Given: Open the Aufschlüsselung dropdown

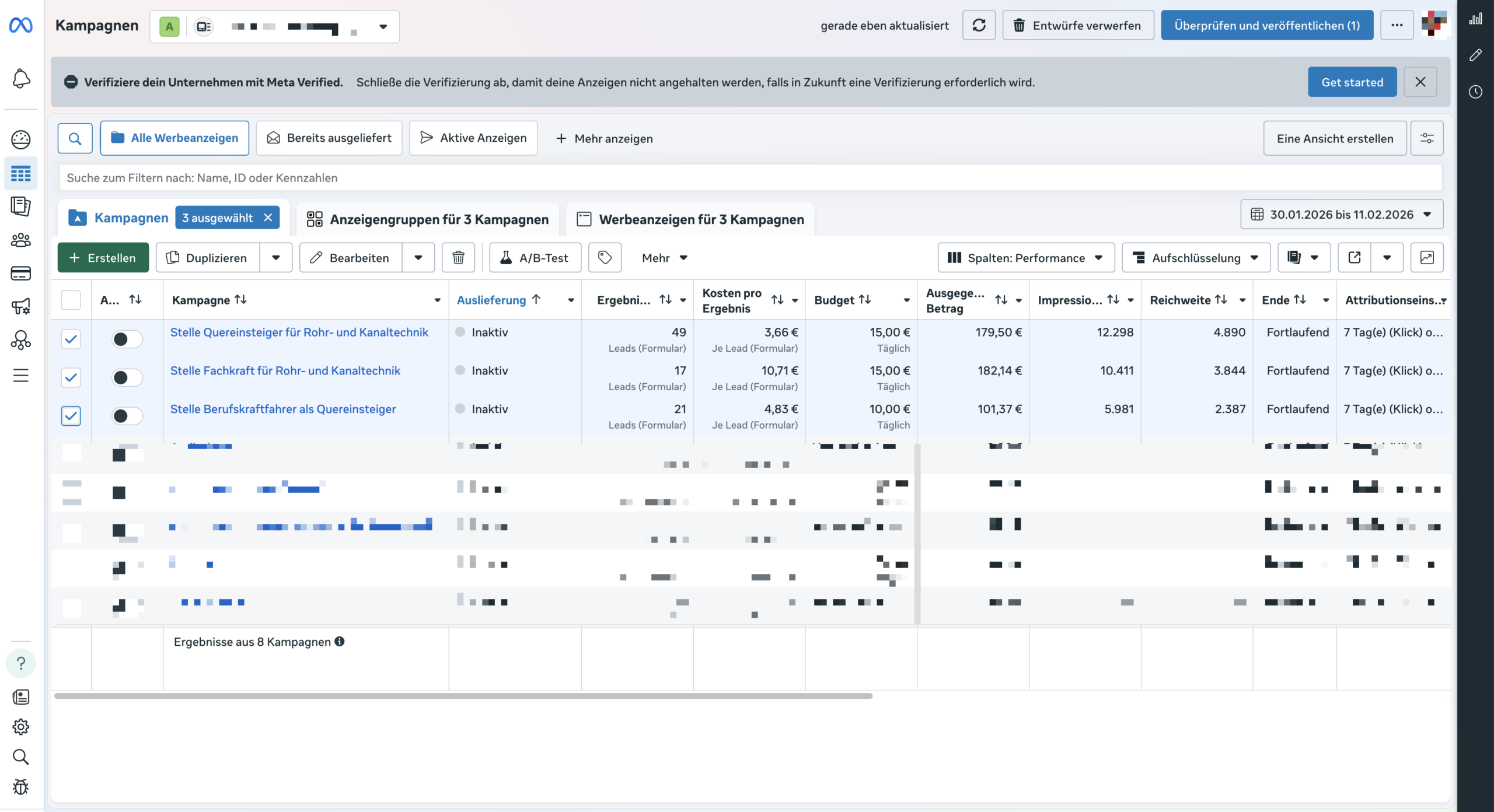Looking at the screenshot, I should coord(1196,257).
